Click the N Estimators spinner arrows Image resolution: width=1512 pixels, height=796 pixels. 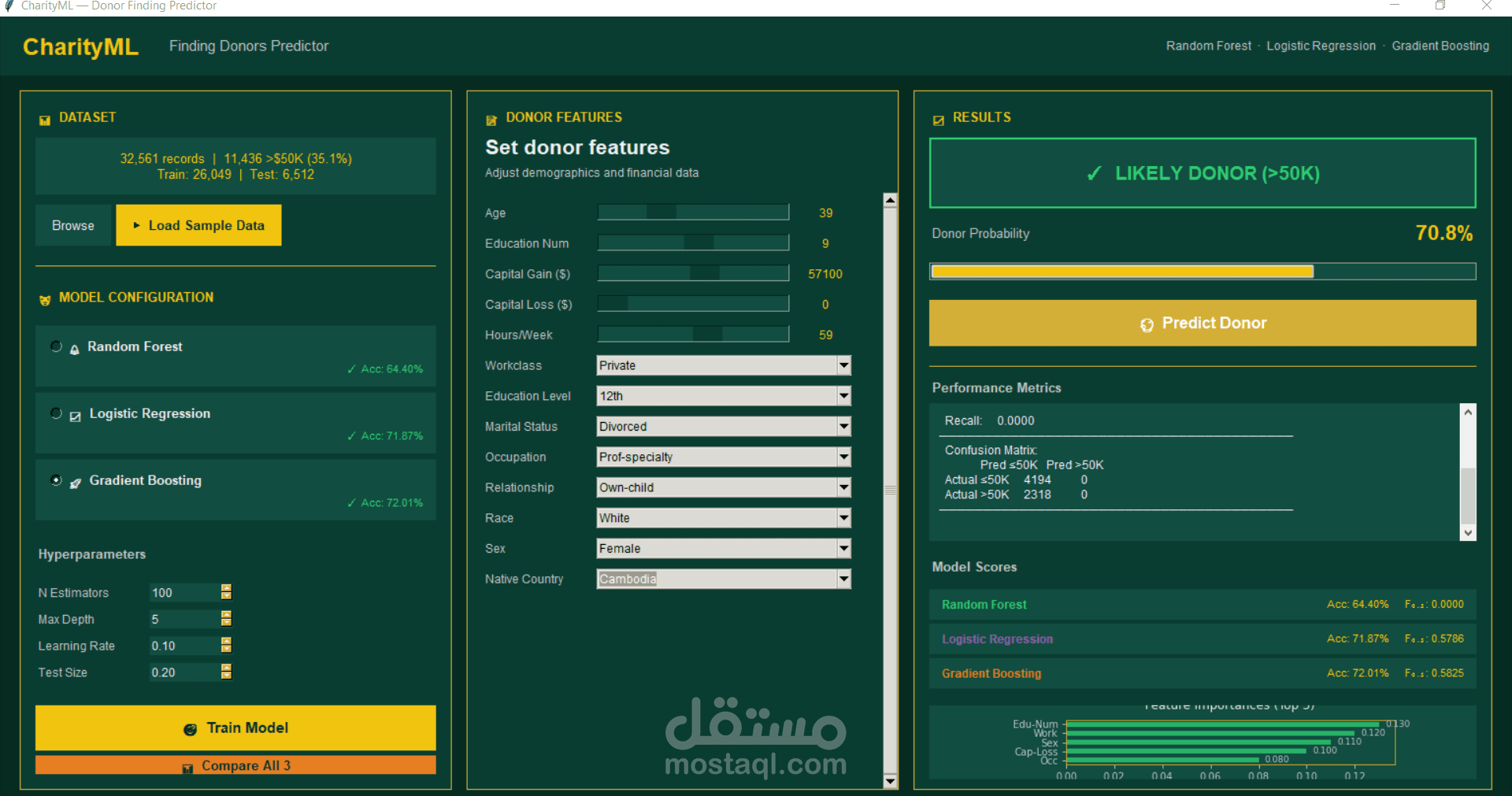(226, 592)
